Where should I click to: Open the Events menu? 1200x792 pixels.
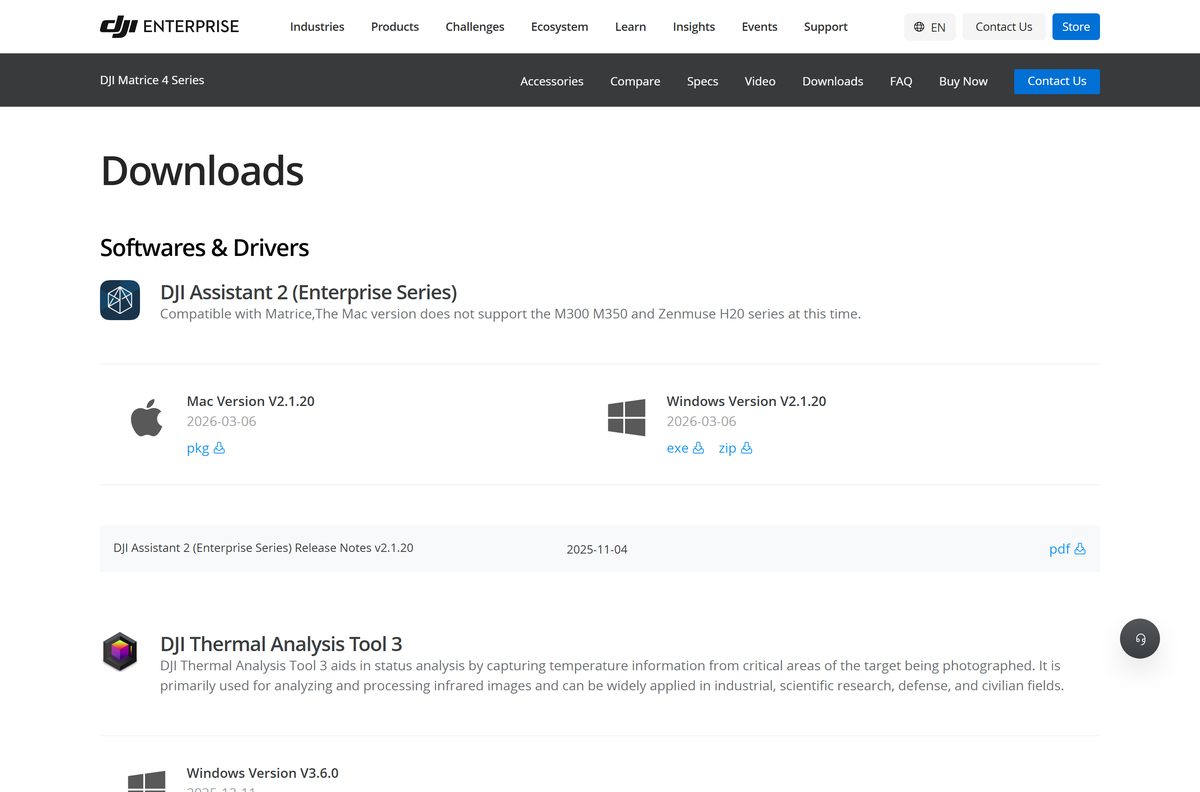760,27
